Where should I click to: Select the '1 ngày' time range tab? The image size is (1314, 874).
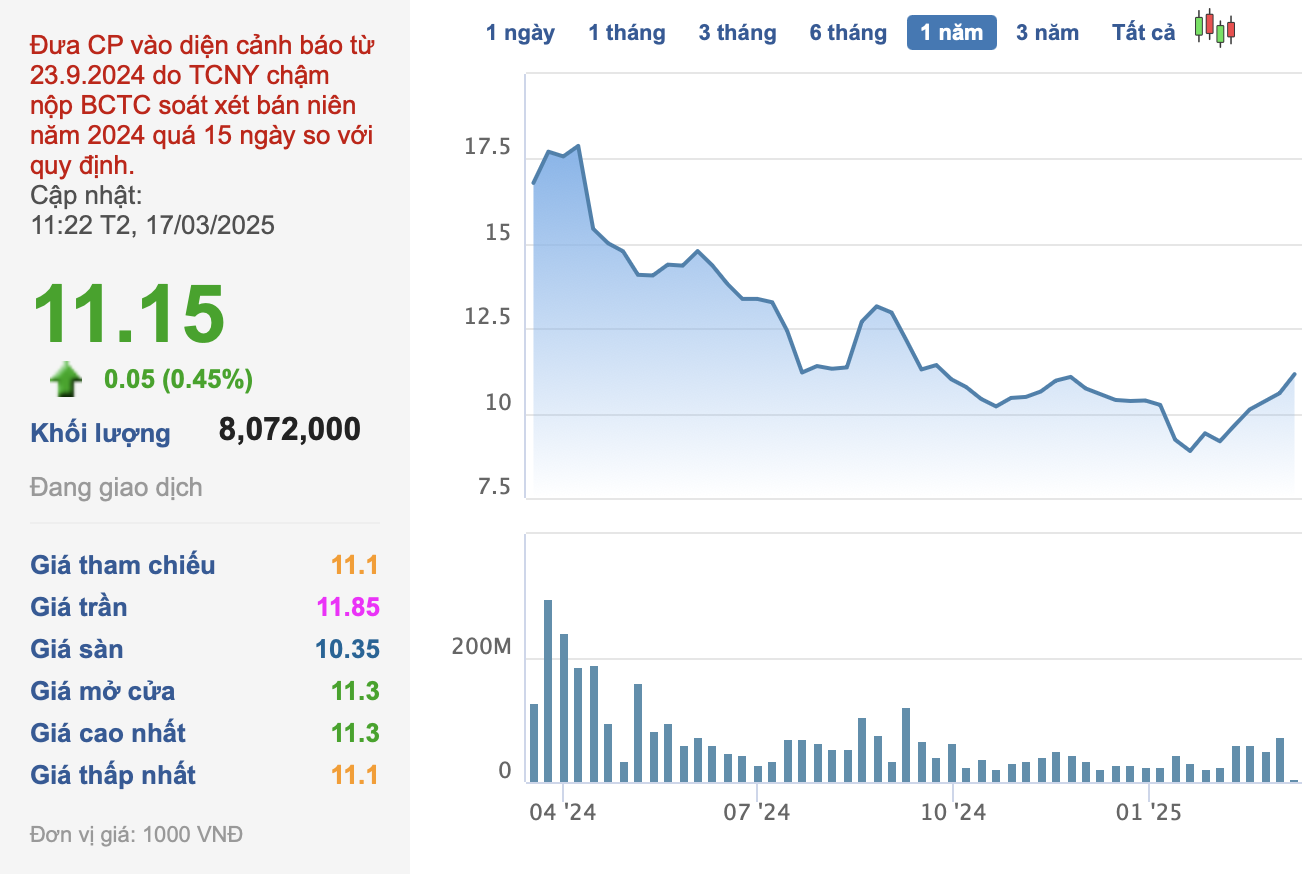[520, 33]
